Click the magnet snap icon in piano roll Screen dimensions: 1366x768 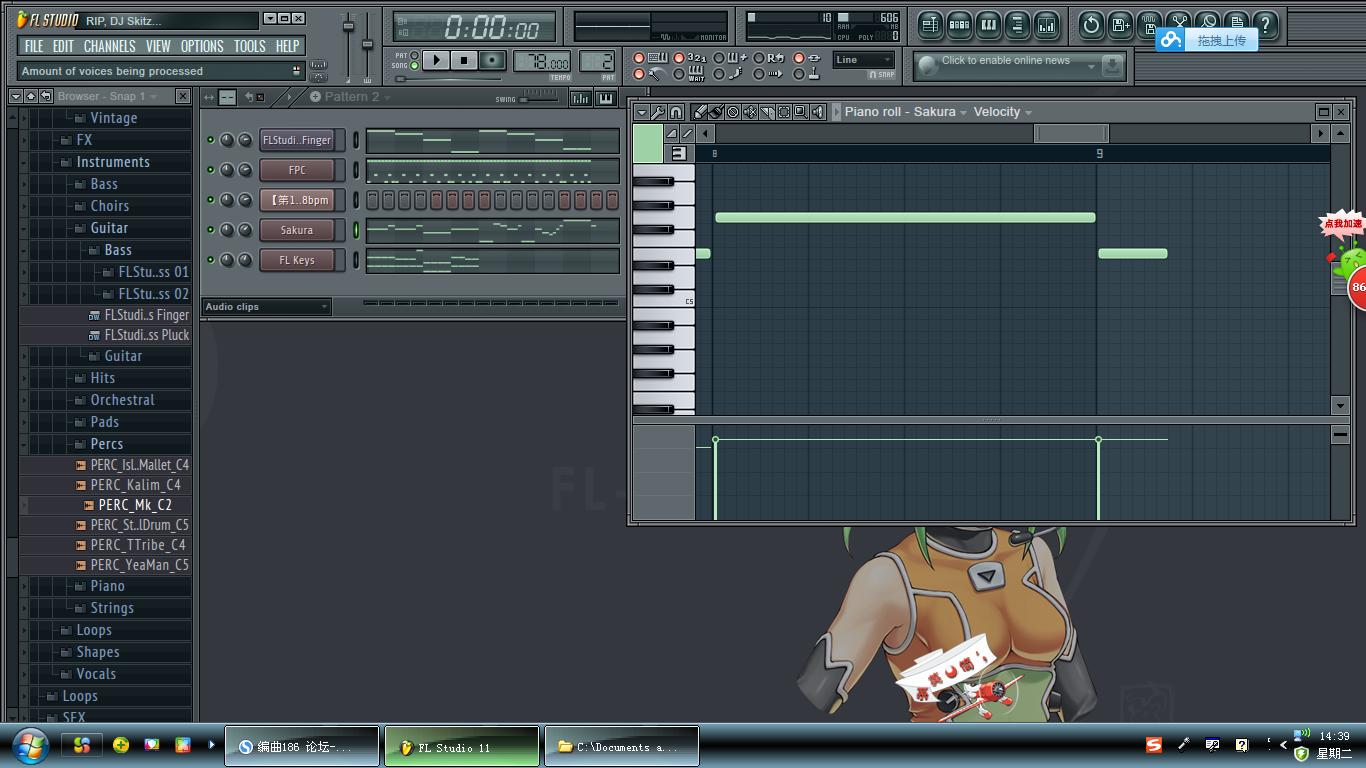pos(676,112)
